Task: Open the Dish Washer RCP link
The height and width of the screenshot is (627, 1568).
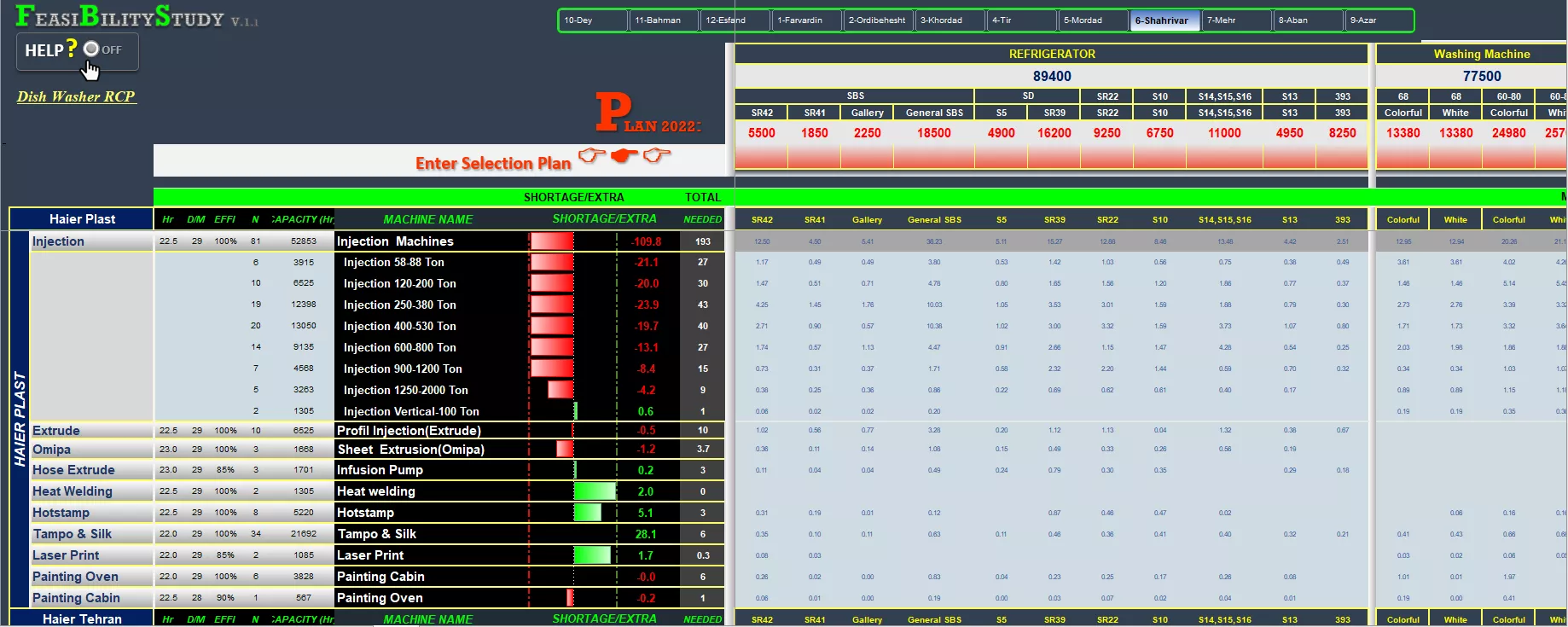Action: (x=76, y=96)
